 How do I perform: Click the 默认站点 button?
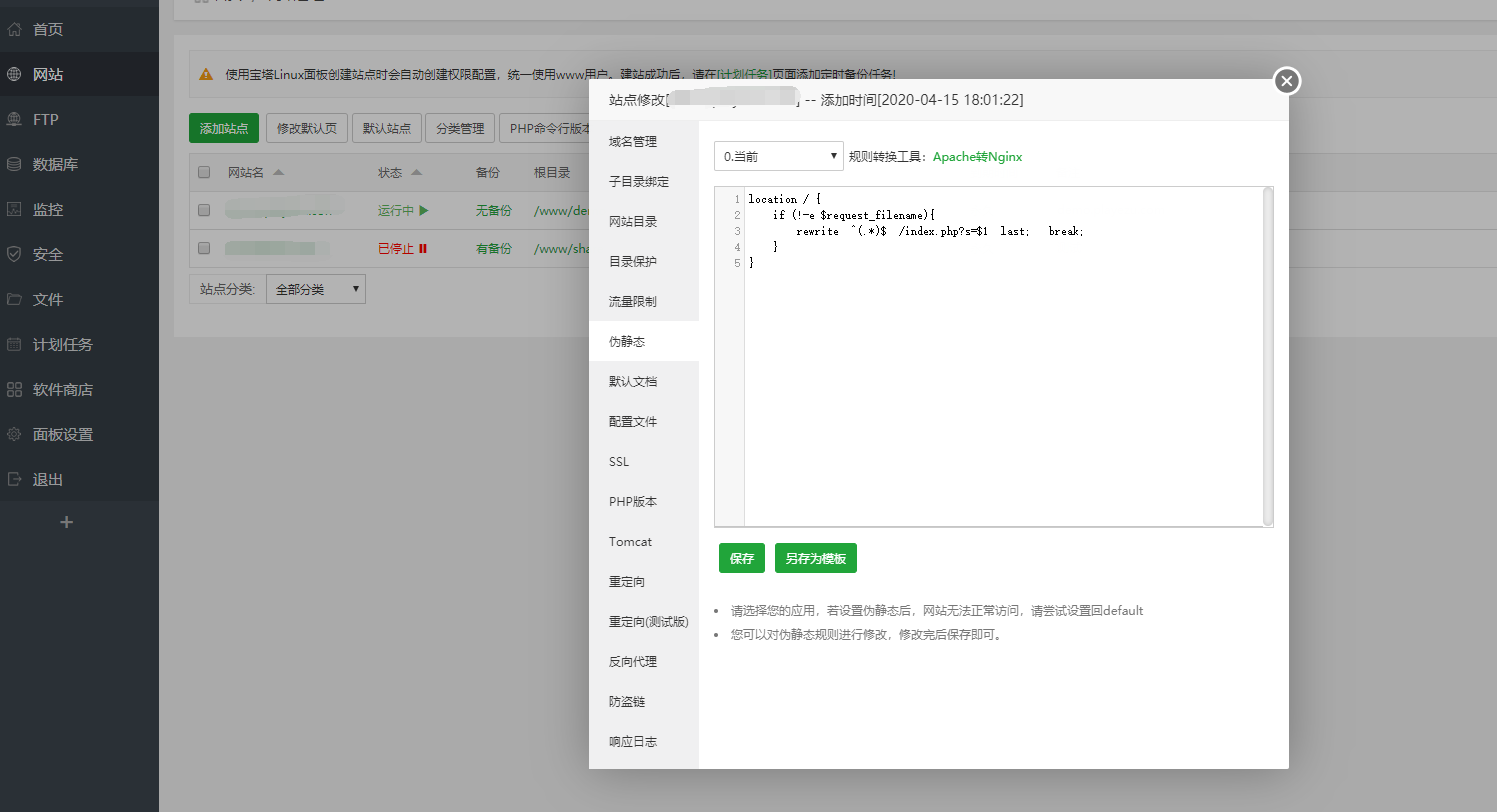click(x=387, y=128)
